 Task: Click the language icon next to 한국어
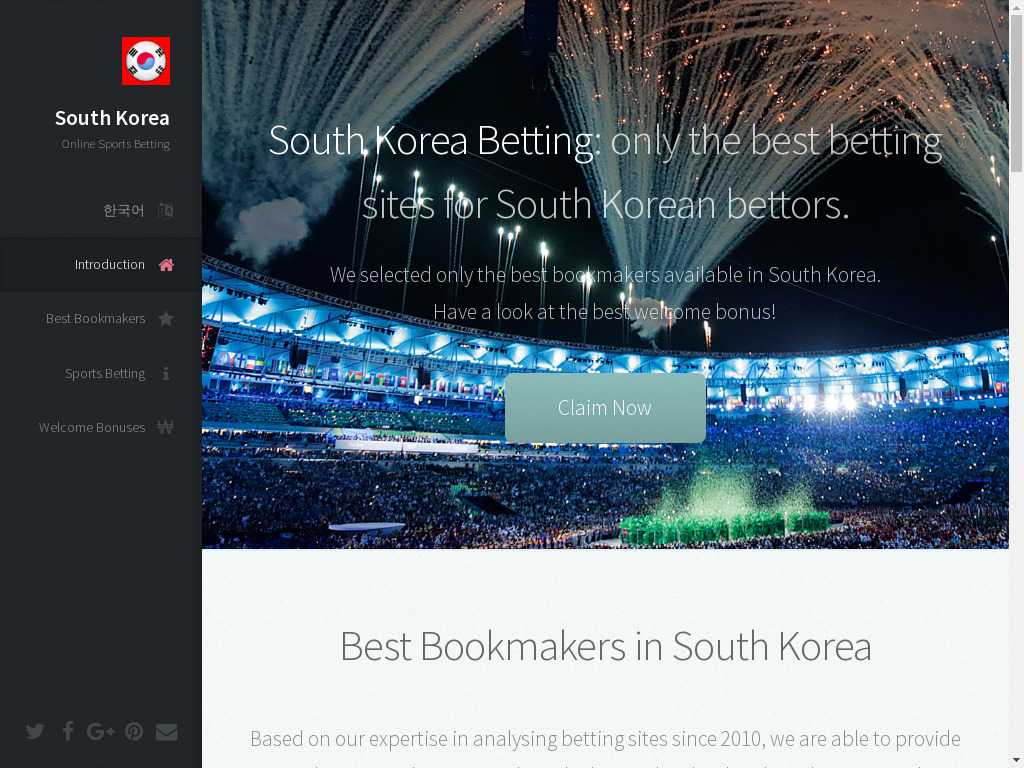[166, 210]
